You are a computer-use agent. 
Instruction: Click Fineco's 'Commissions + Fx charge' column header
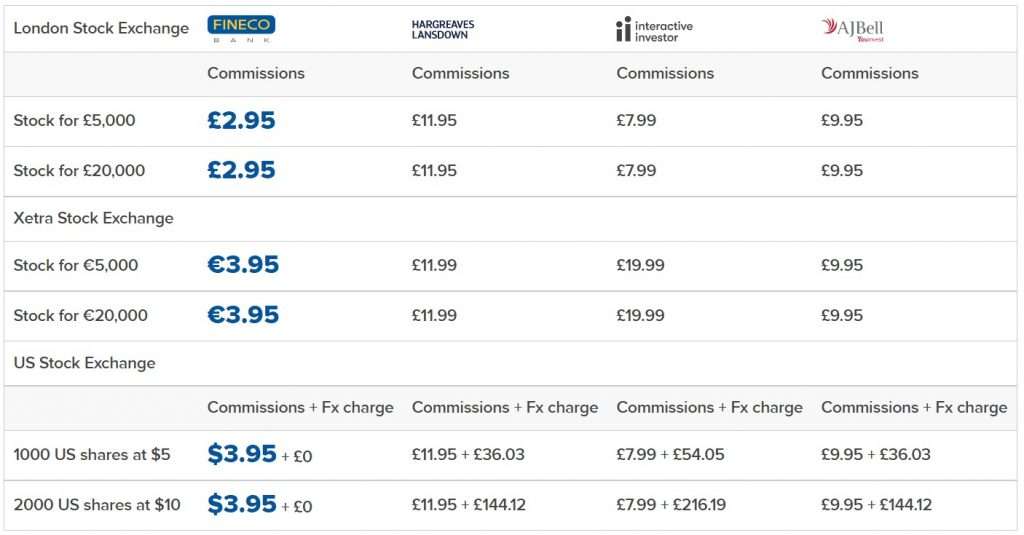click(300, 407)
